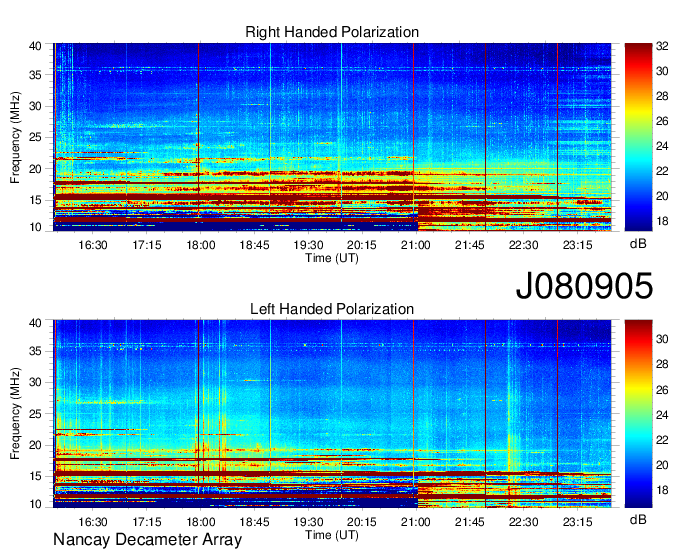This screenshot has height=552, width=680.
Task: Click the 20 value on Left Handed colorbar
Action: click(662, 465)
